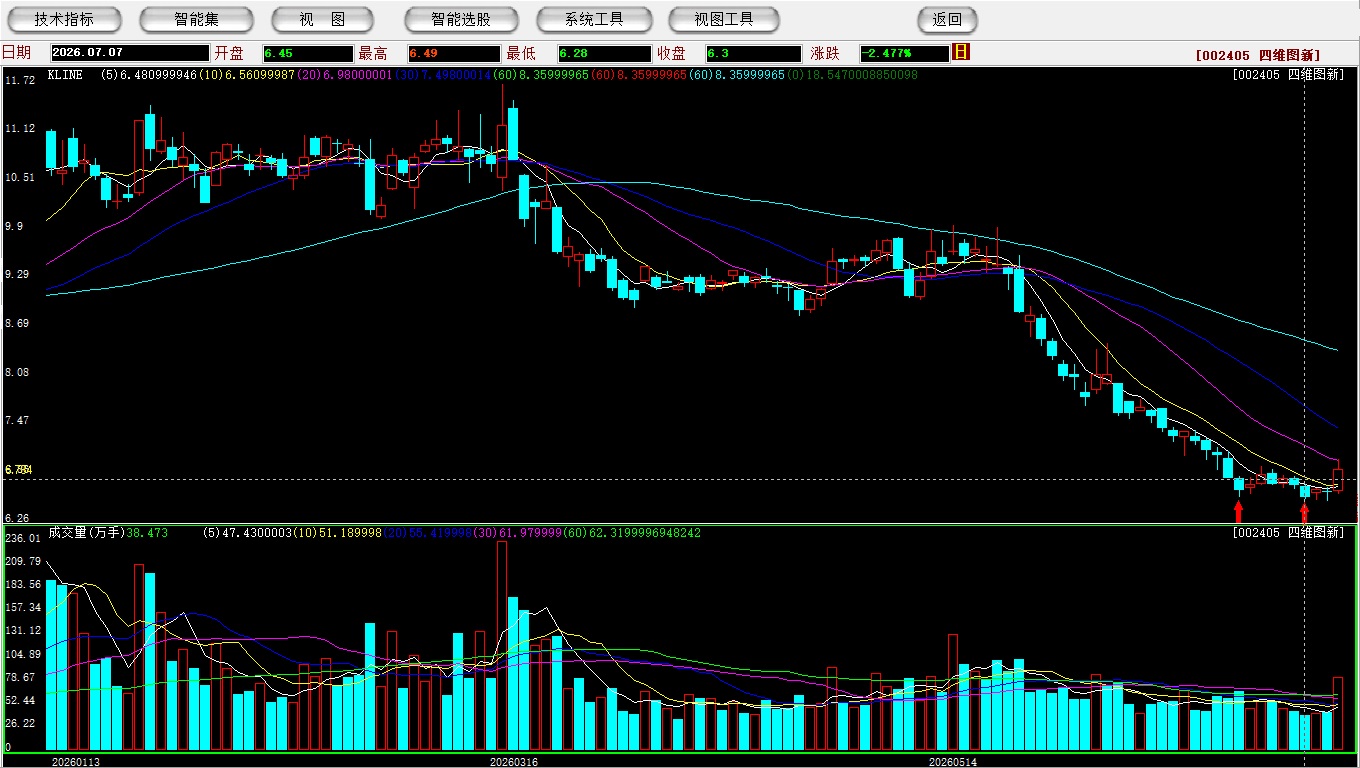The height and width of the screenshot is (768, 1360).
Task: Select the 开盘 value 6.45 field
Action: pyautogui.click(x=308, y=53)
